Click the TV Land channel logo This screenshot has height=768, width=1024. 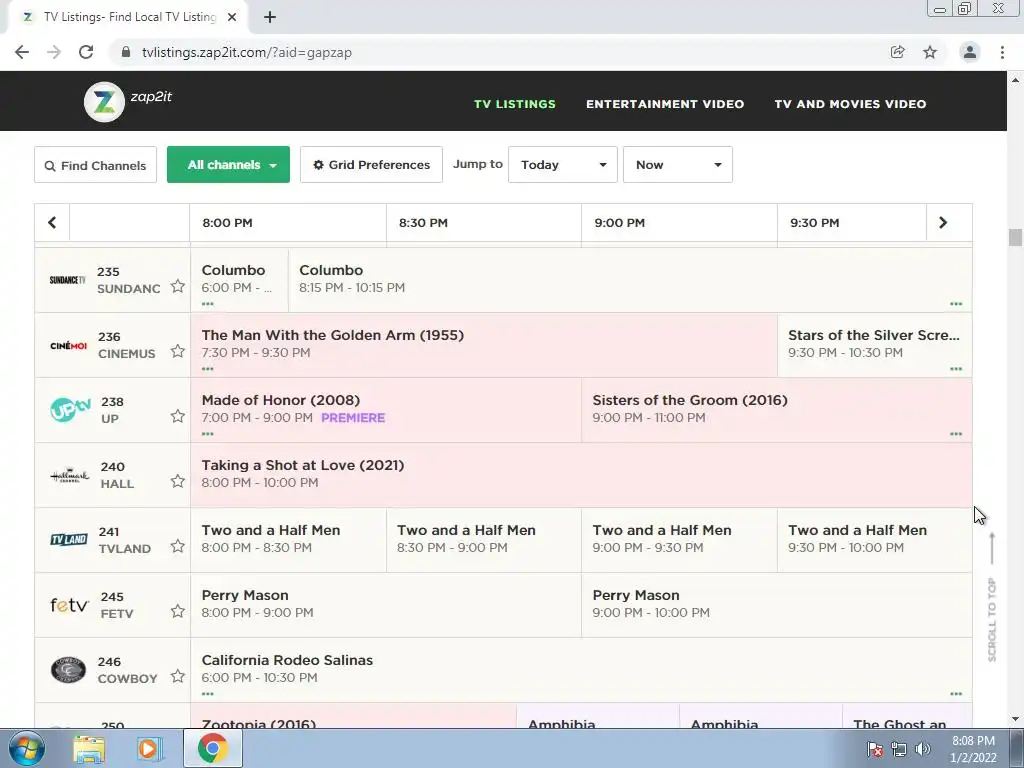tap(69, 539)
